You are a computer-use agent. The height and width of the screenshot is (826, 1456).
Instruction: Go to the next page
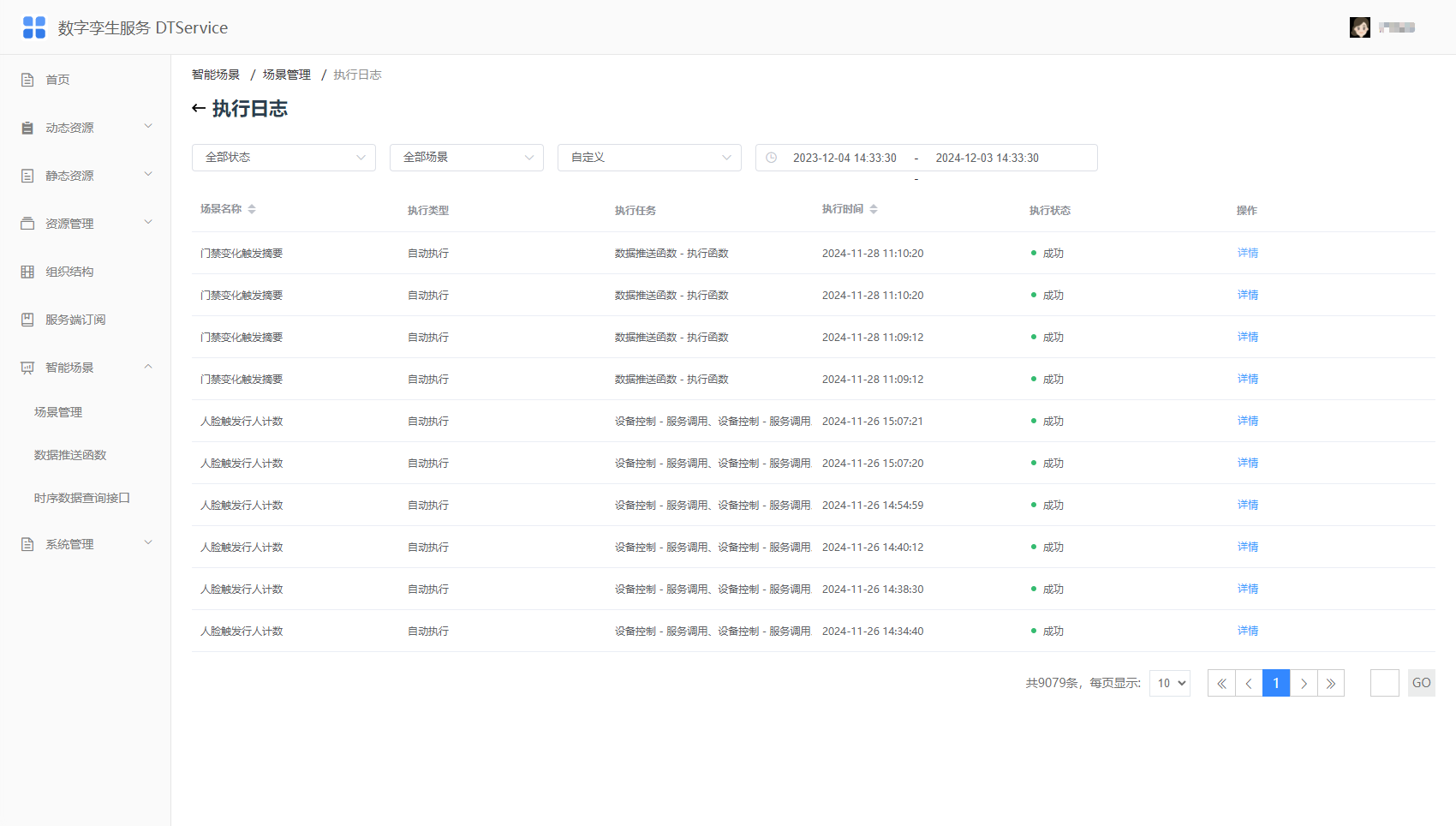[x=1304, y=683]
